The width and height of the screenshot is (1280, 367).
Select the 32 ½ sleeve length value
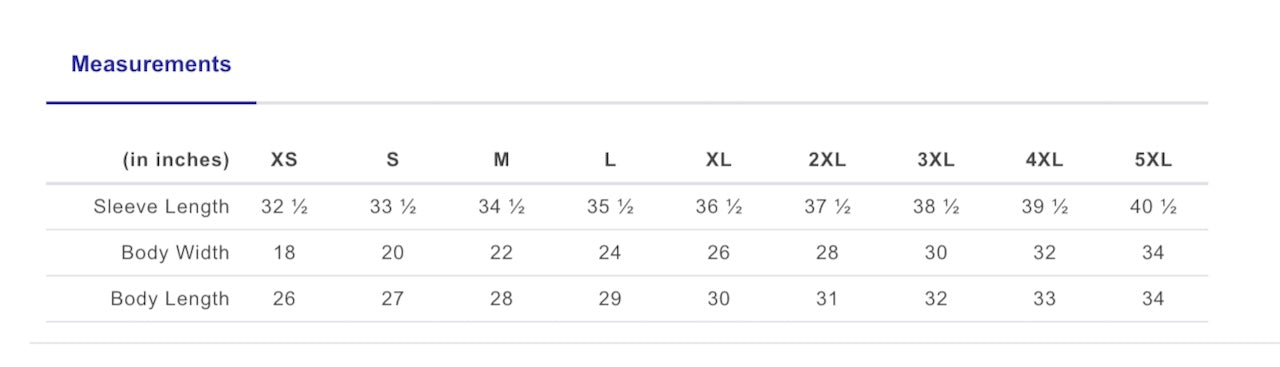[284, 207]
